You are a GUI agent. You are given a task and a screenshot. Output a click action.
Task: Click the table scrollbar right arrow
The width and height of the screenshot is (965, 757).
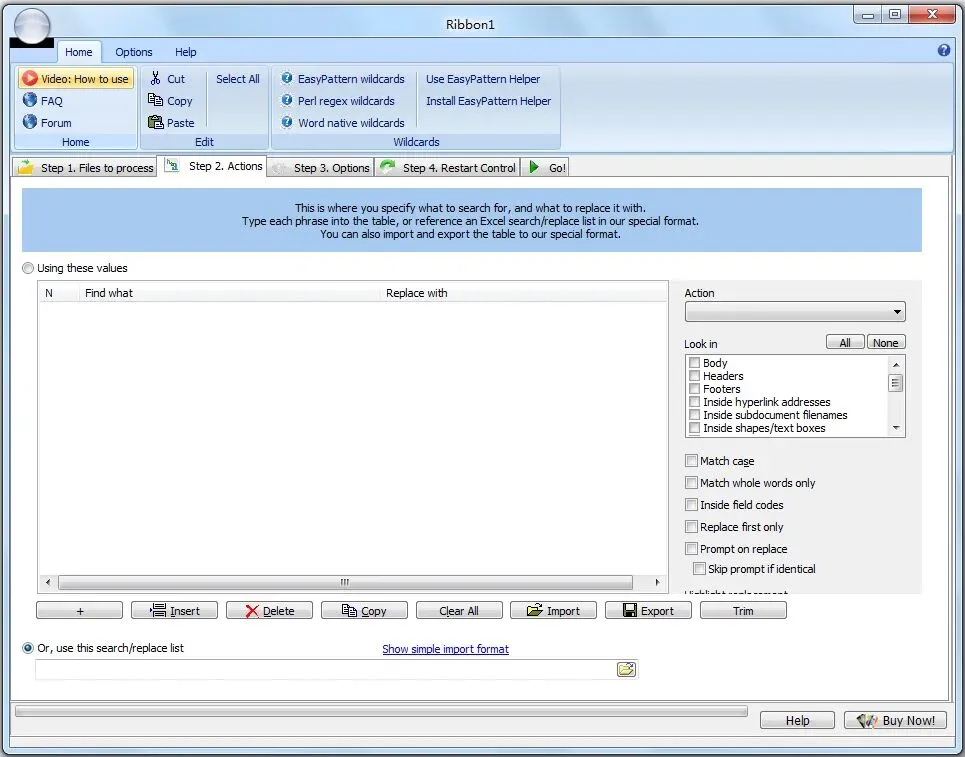point(657,582)
